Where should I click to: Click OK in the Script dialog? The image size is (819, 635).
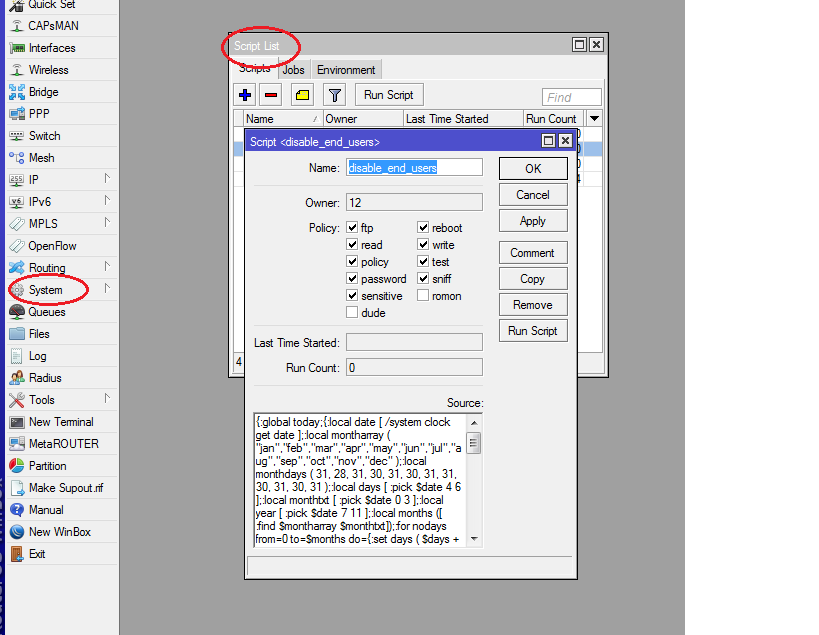tap(533, 169)
